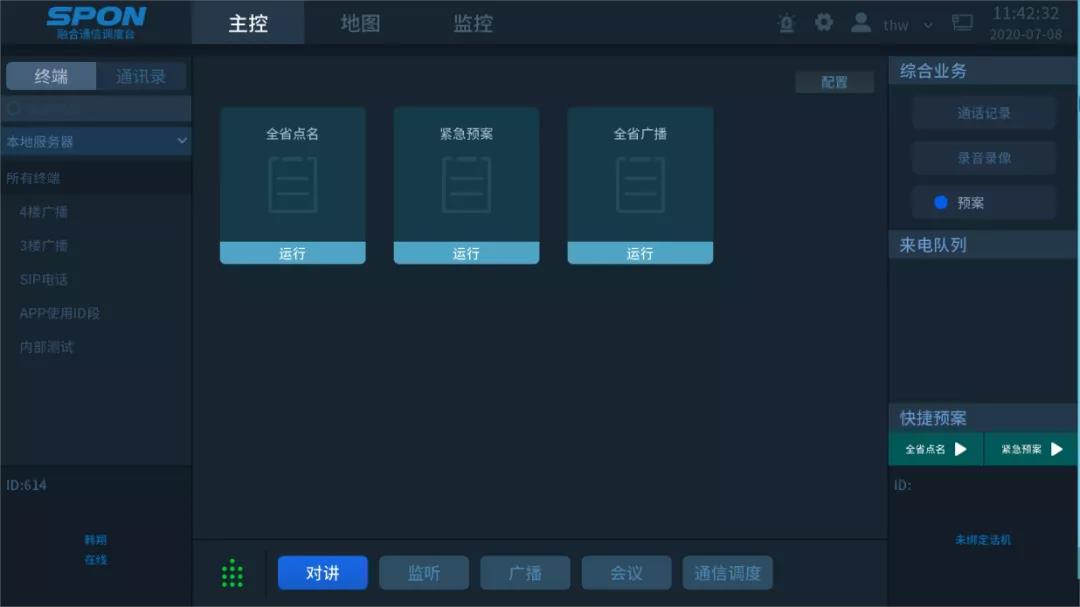
Task: Expand the 所有终端 tree group
Action: click(33, 178)
